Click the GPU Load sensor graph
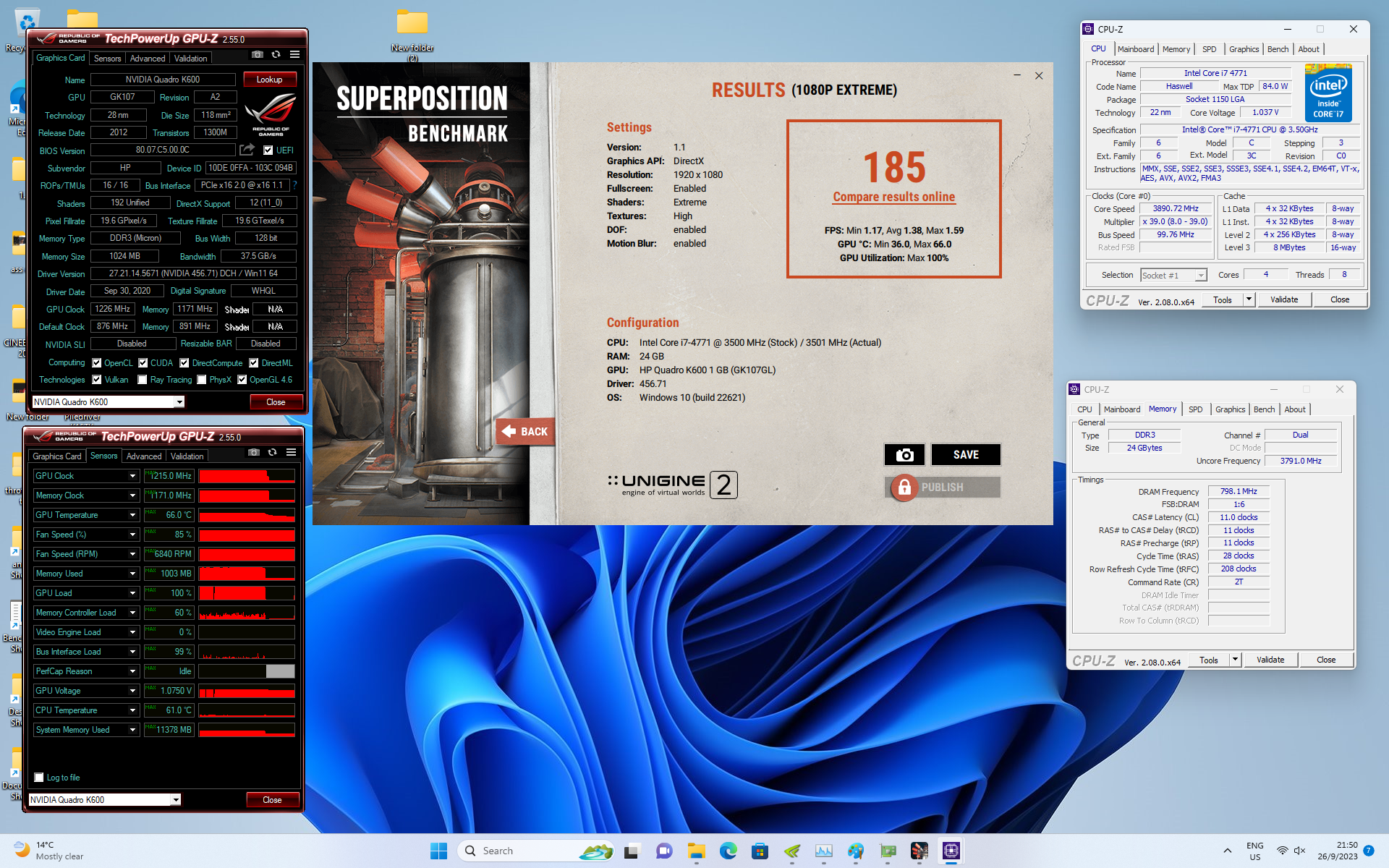Screen dimensions: 1389x868 coord(247,593)
